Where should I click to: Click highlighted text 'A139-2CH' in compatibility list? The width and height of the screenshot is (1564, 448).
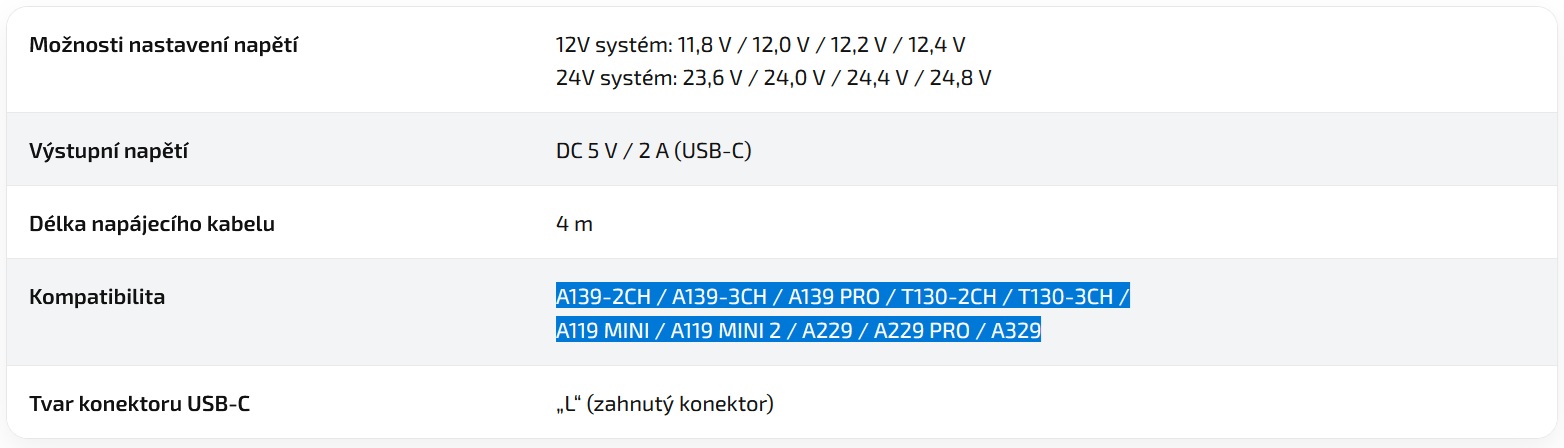point(603,297)
